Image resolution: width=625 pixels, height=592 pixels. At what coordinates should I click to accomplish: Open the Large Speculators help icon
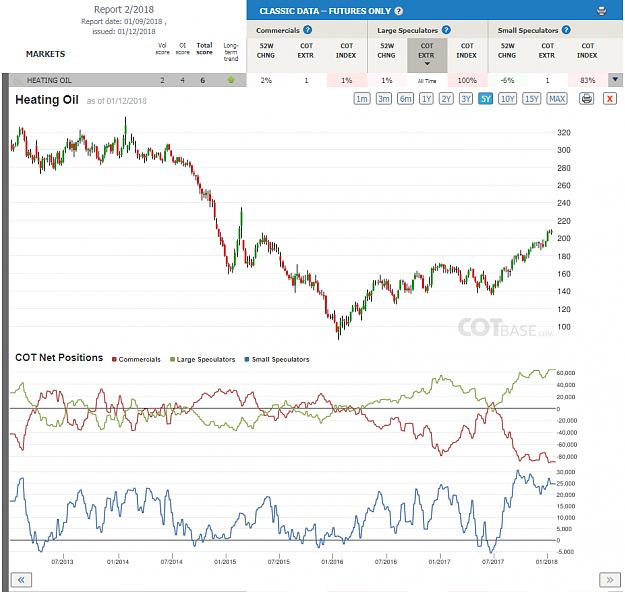446,30
